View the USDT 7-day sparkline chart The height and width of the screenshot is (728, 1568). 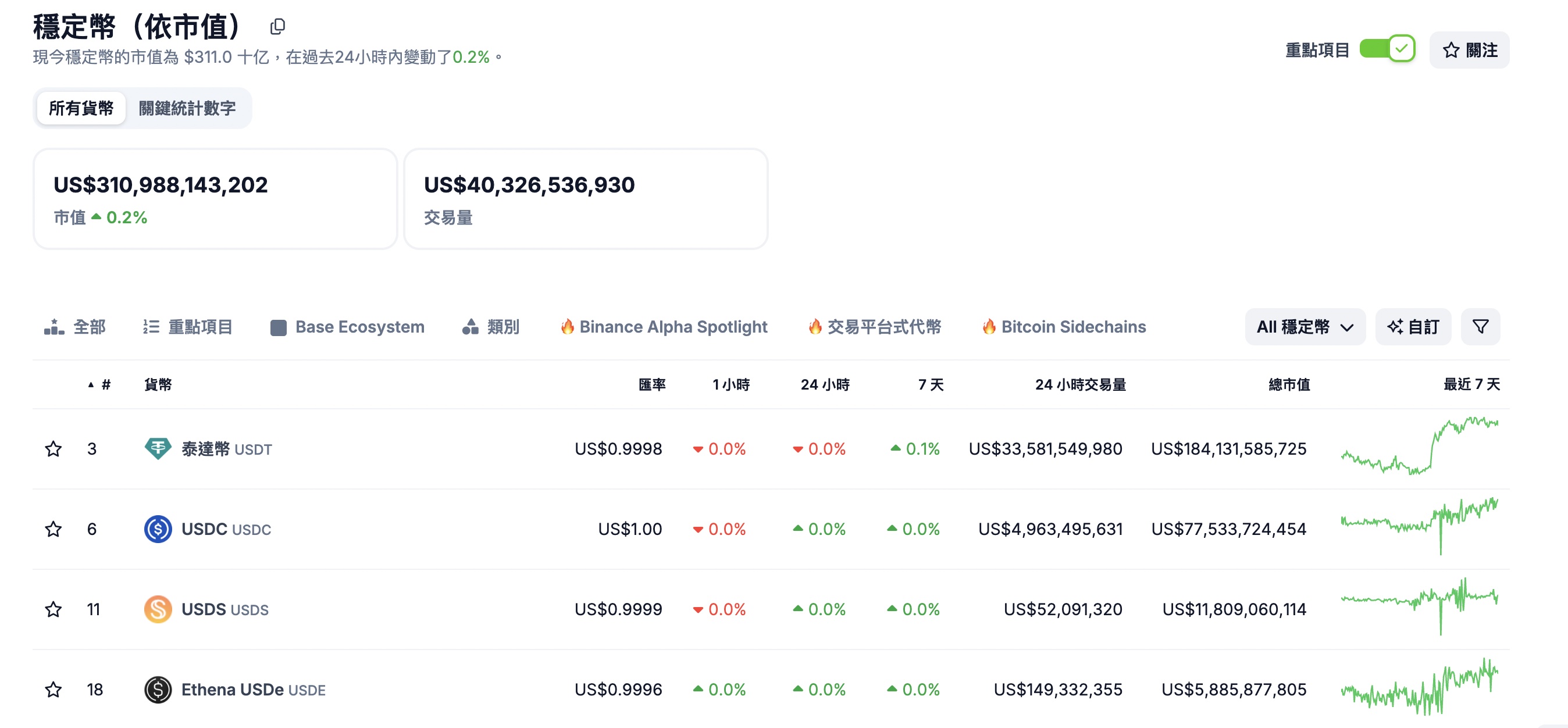tap(1420, 446)
